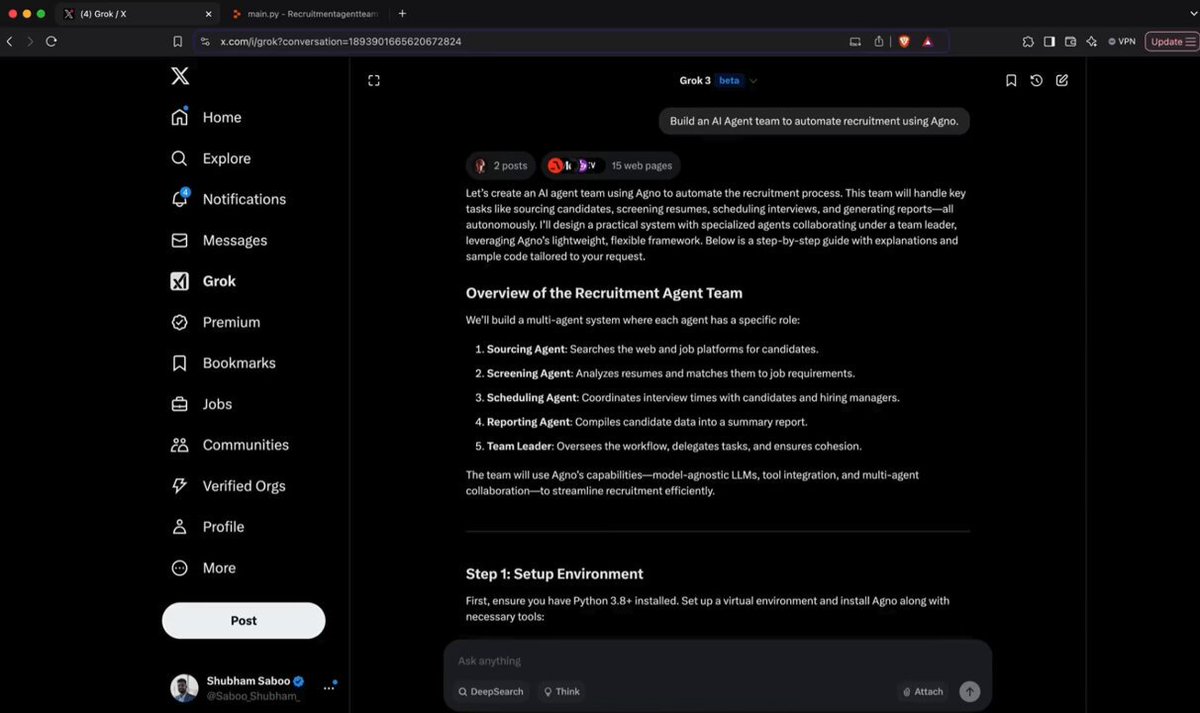Open the Brave Wallet icon
Screen dimensions: 1200x713
coord(1070,41)
